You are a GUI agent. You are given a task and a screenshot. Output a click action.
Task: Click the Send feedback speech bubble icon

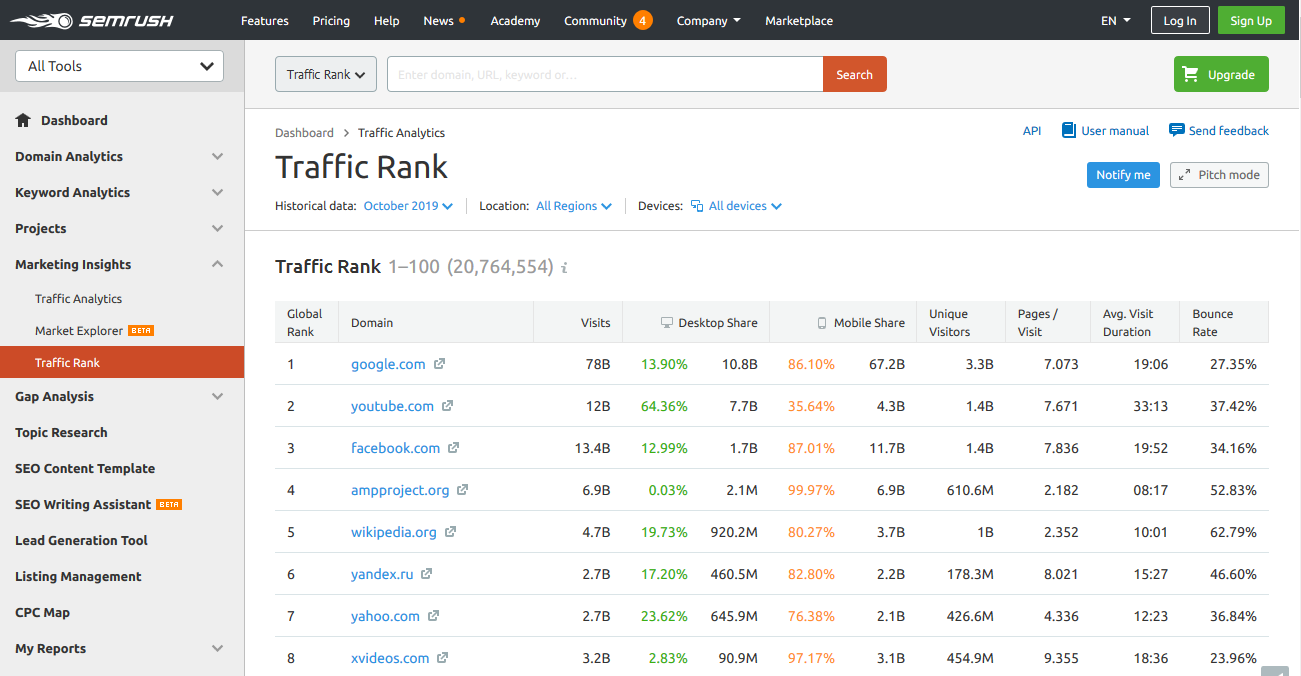click(x=1176, y=130)
